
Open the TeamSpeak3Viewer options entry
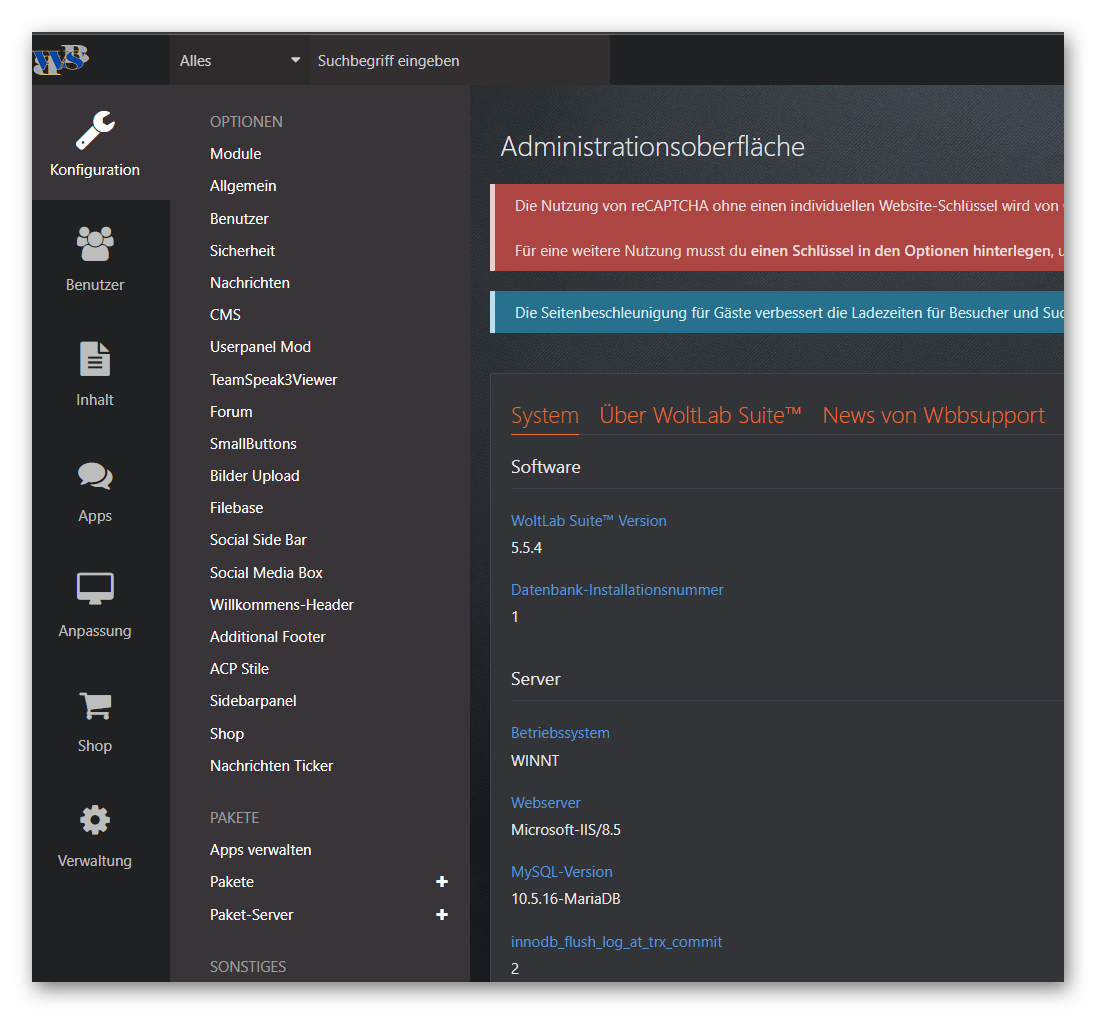point(273,380)
